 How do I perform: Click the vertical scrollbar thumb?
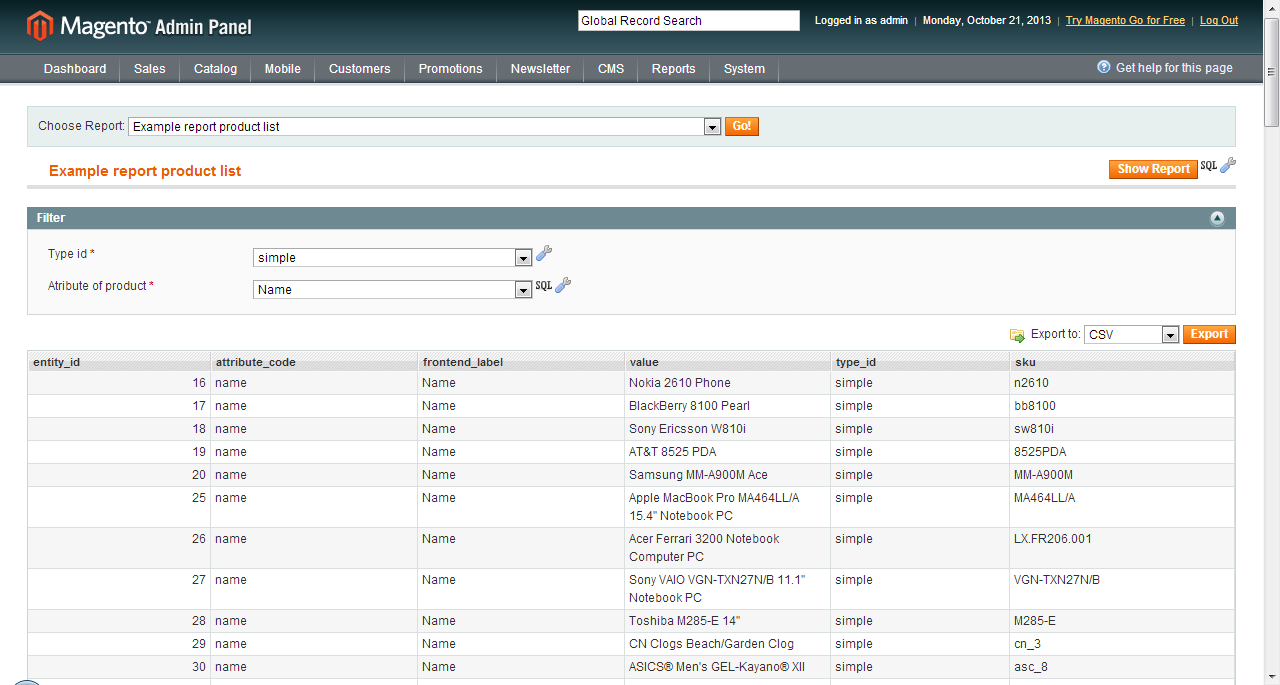[1271, 72]
